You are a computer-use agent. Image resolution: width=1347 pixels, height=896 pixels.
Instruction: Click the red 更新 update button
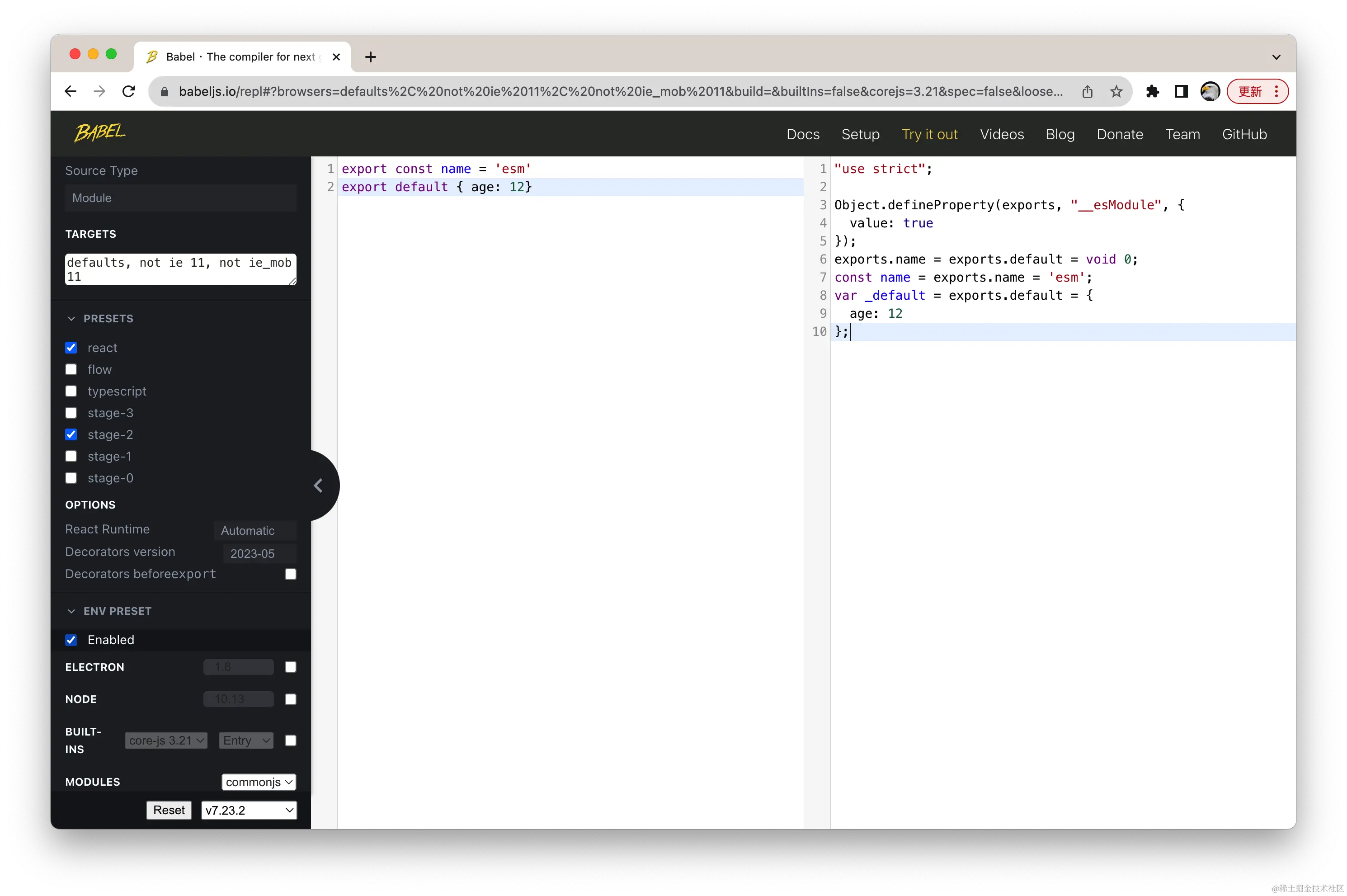[1250, 91]
